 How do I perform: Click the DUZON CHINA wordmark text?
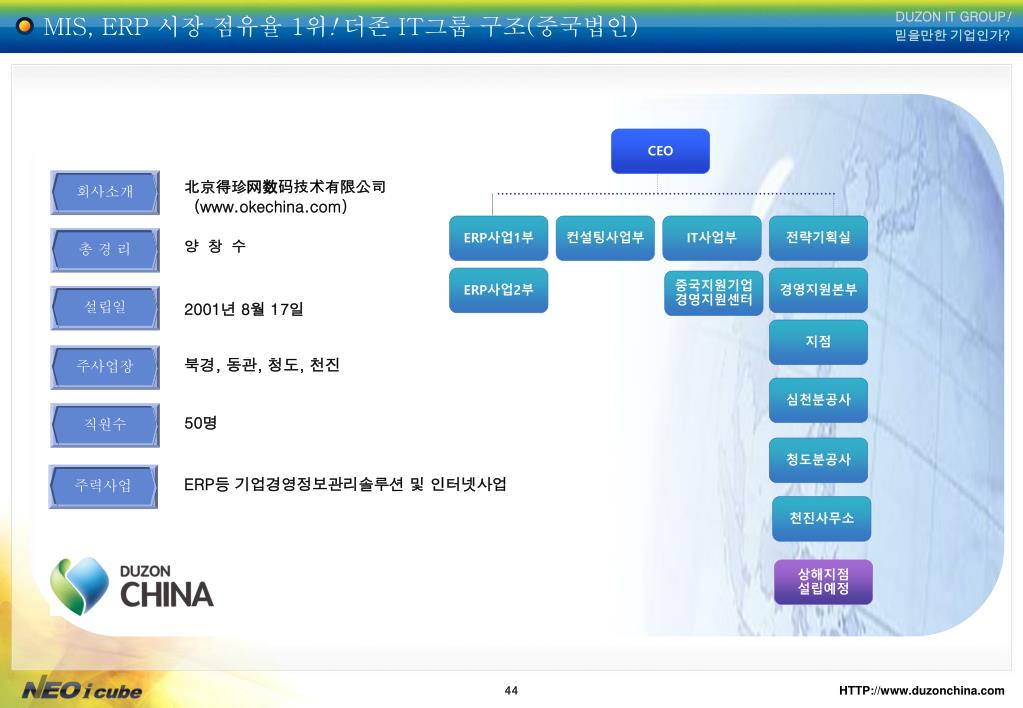(x=167, y=586)
